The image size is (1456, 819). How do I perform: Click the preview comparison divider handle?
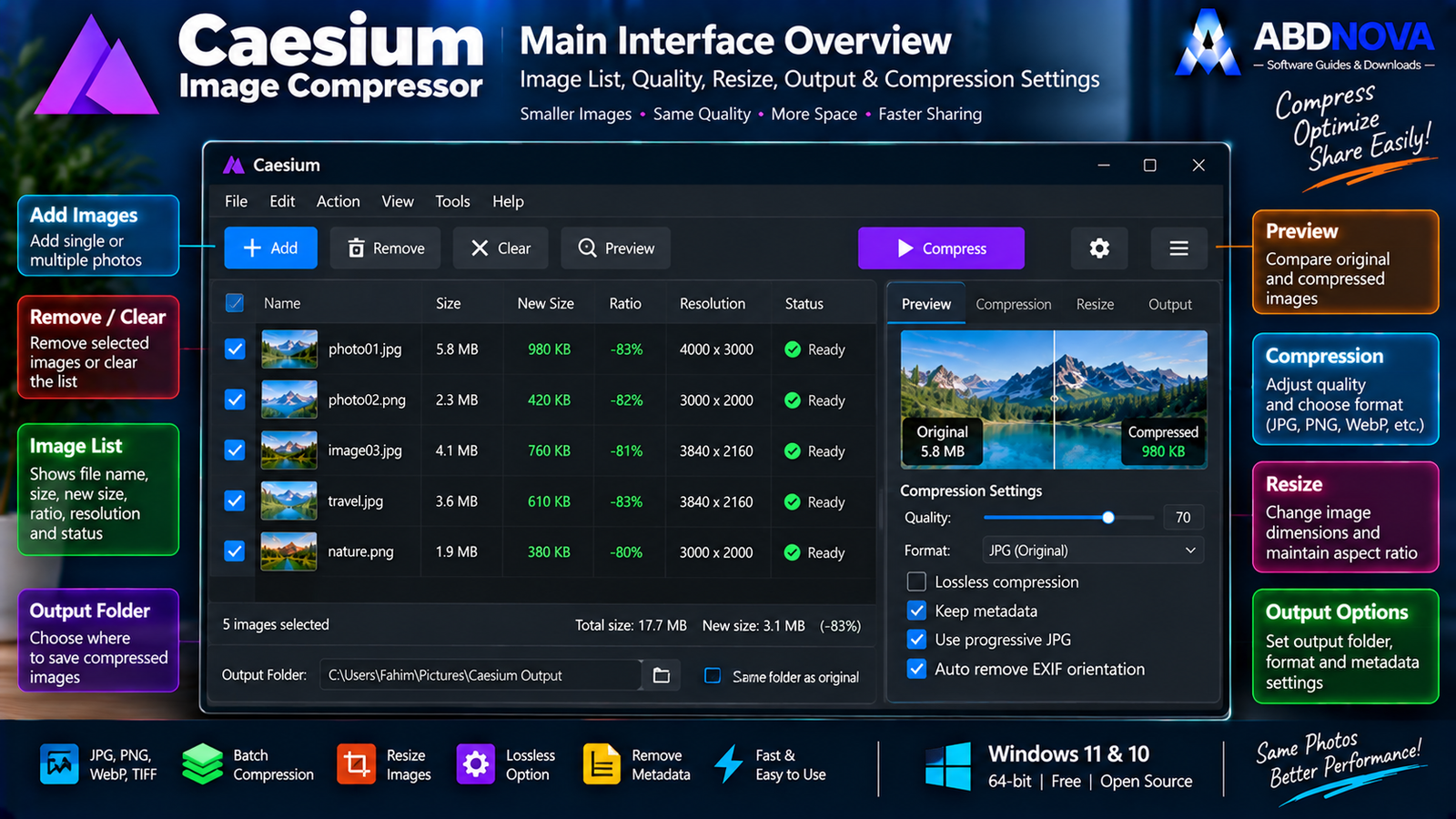(x=1054, y=399)
